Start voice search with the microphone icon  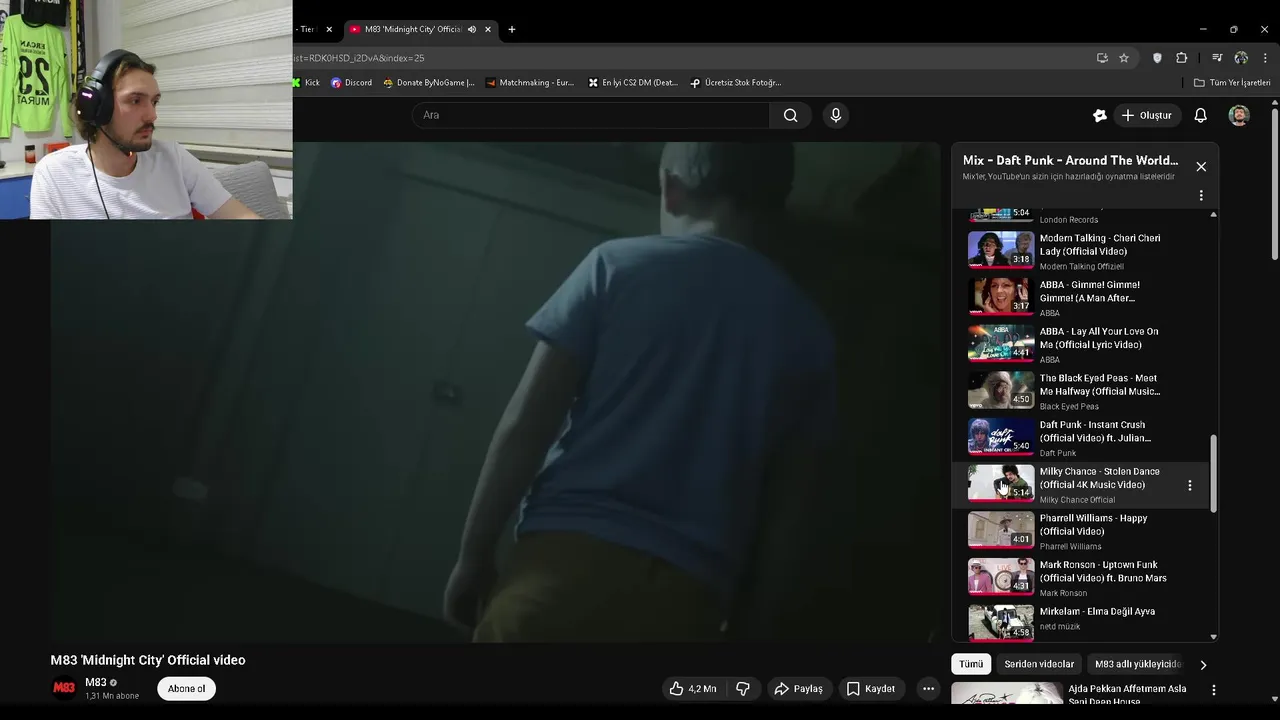pos(836,115)
